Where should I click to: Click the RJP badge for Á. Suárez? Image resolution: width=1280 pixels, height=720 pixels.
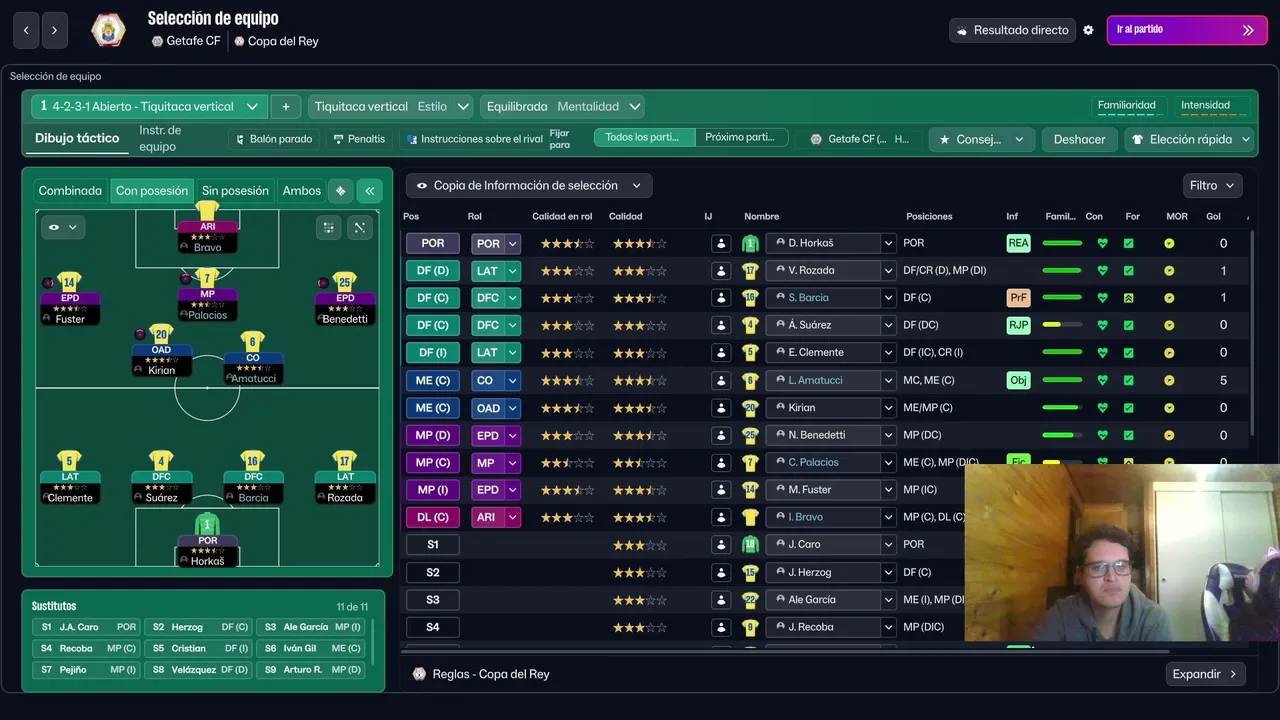point(1018,325)
